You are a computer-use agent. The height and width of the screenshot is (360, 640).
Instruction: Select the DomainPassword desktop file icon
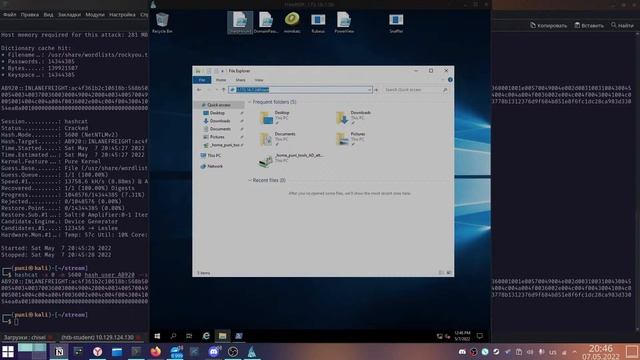[266, 22]
